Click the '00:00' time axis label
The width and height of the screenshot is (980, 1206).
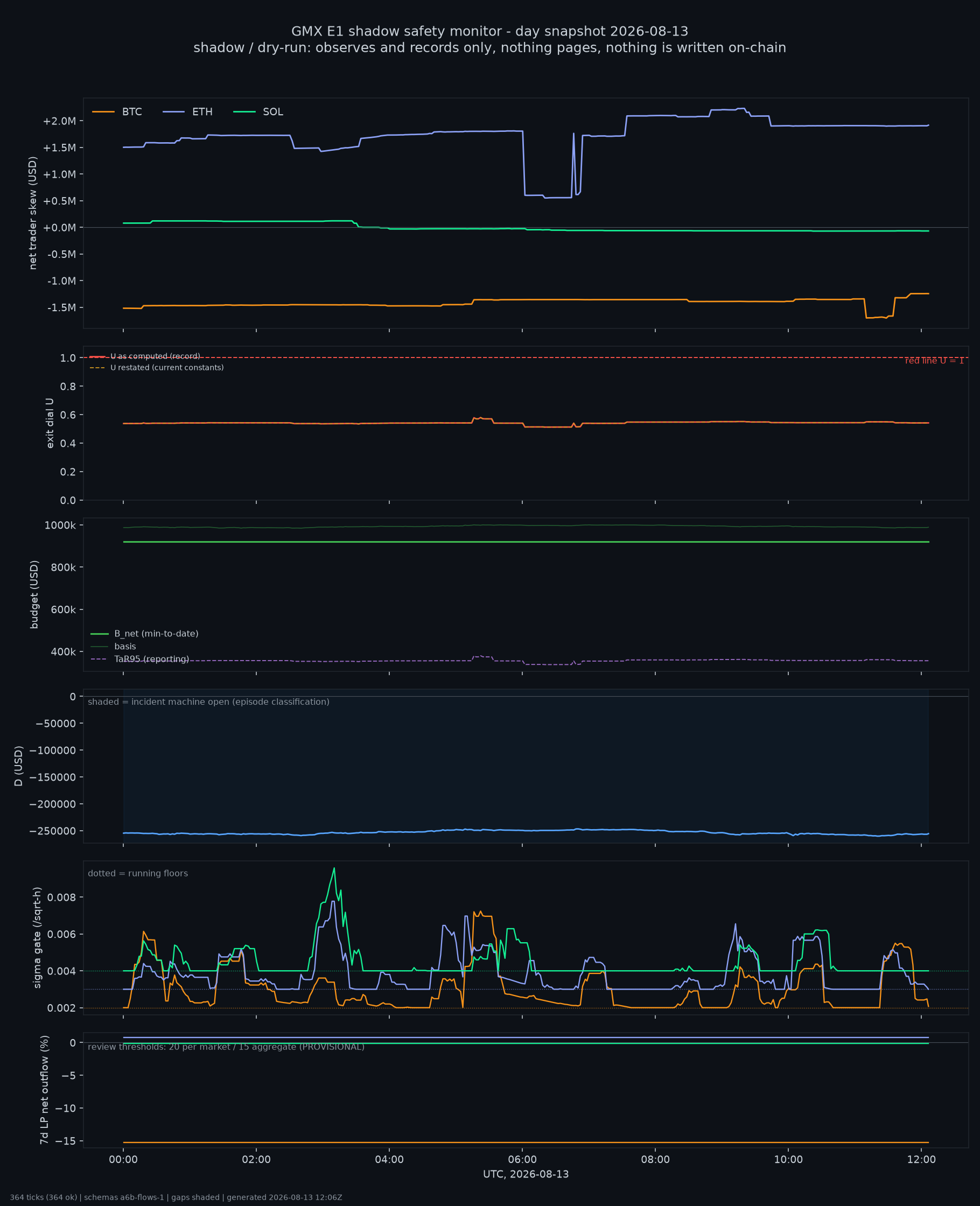123,1160
